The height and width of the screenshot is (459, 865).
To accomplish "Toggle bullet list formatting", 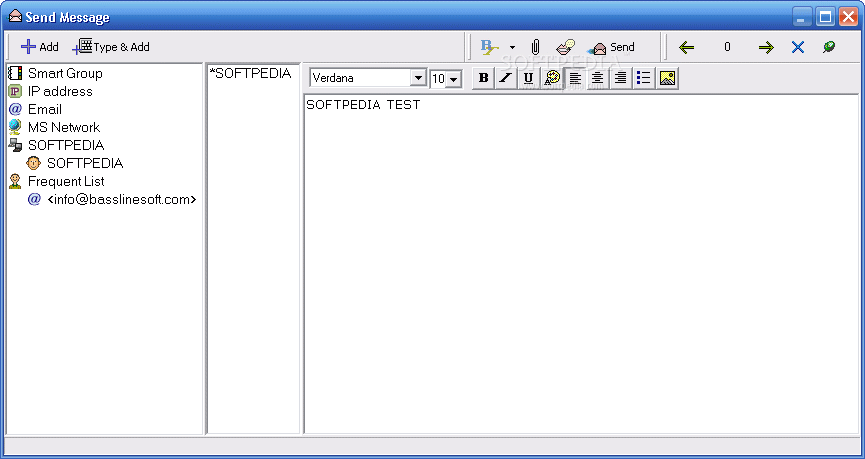I will point(643,78).
